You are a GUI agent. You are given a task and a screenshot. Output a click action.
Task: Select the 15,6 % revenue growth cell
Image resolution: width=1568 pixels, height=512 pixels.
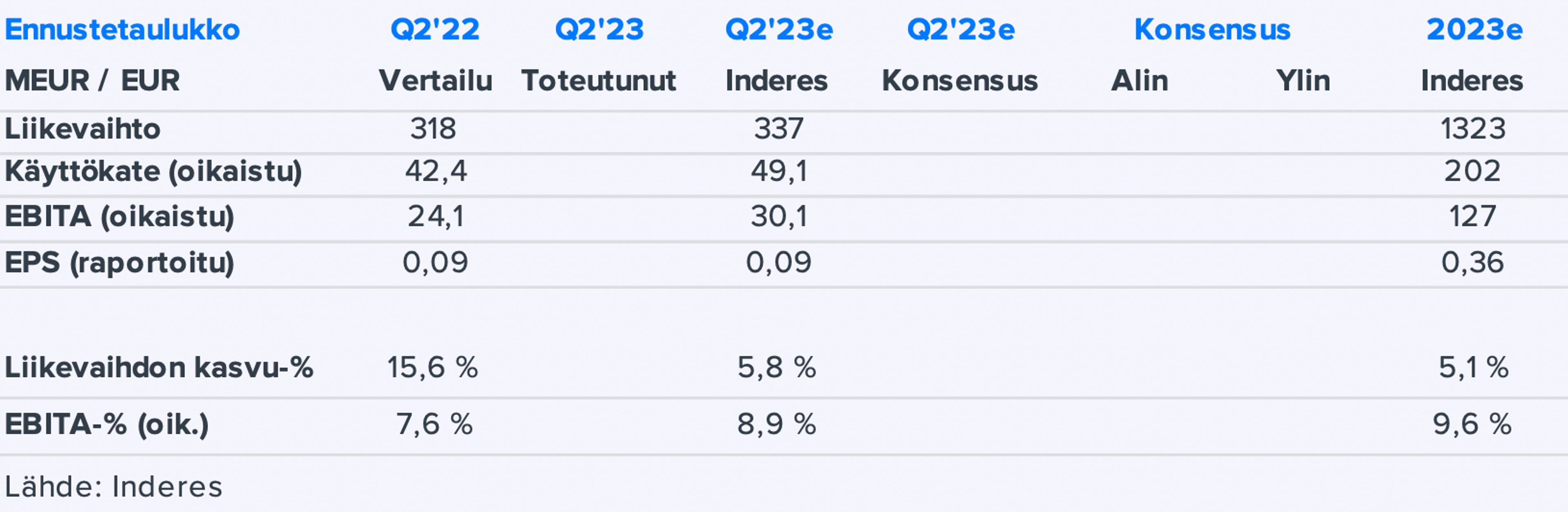(x=432, y=368)
